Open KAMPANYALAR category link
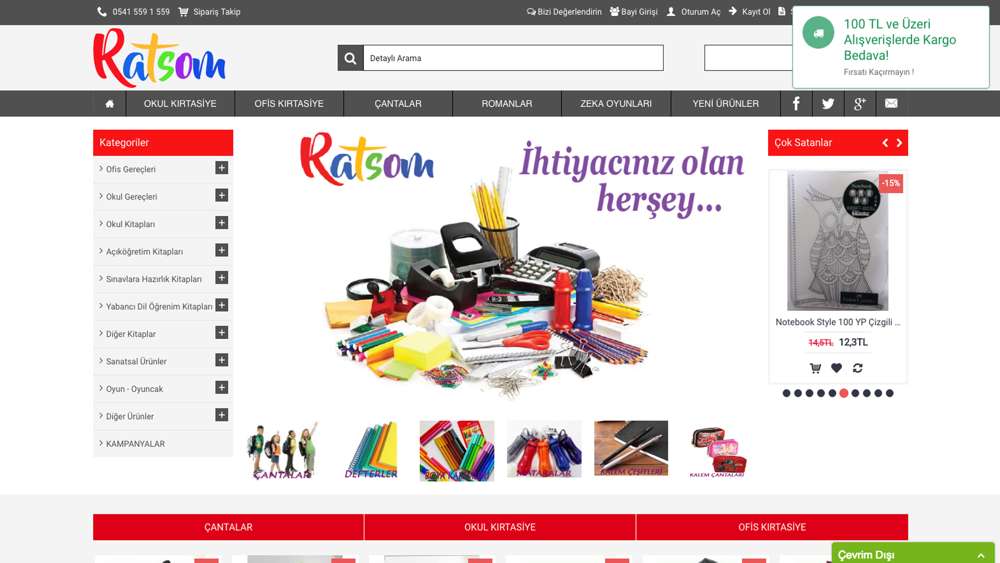Screen dimensions: 1000x563 click(135, 444)
